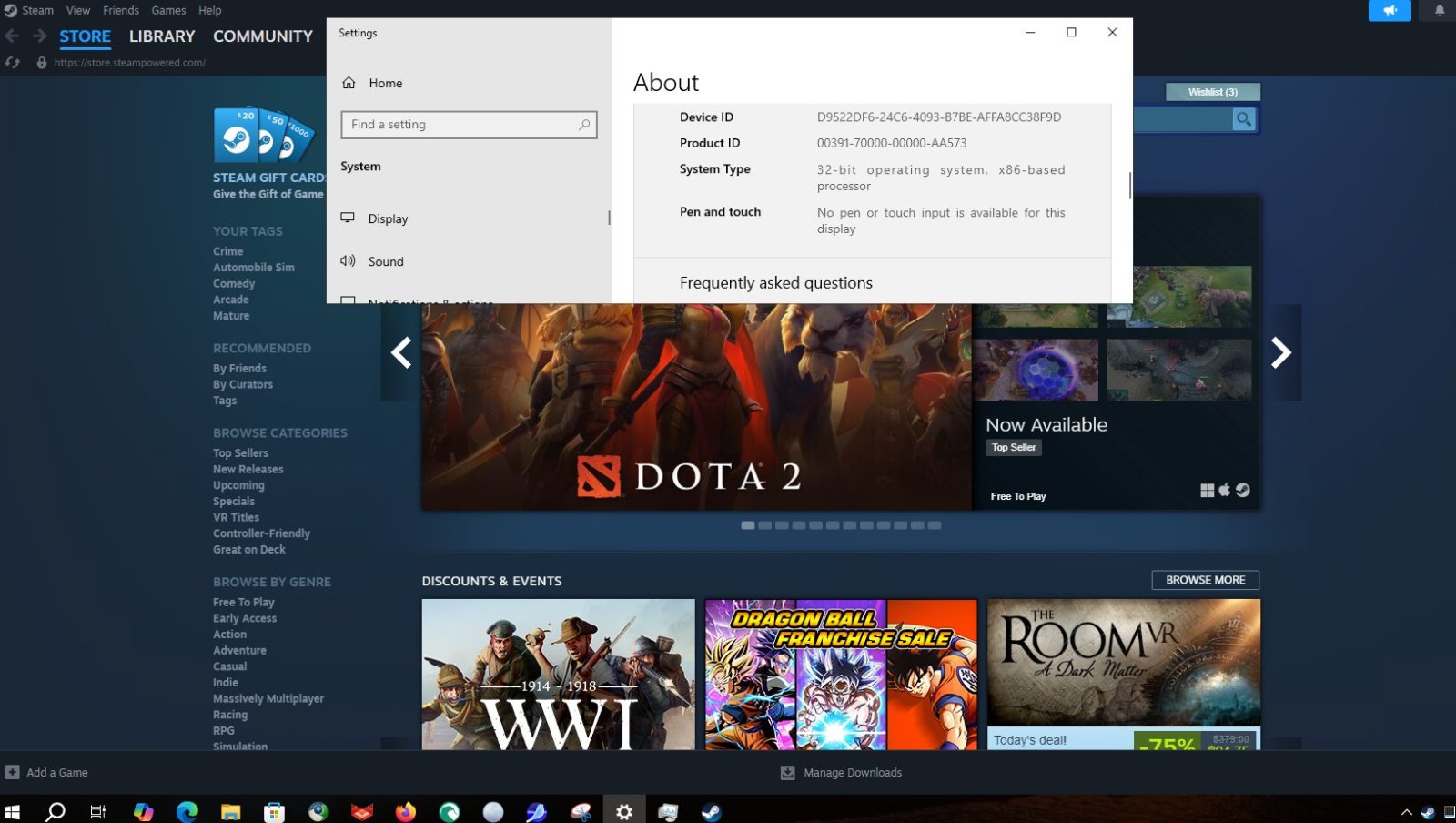Screen dimensions: 1456x823
Task: Show previous featured game in carousel
Action: coord(400,352)
